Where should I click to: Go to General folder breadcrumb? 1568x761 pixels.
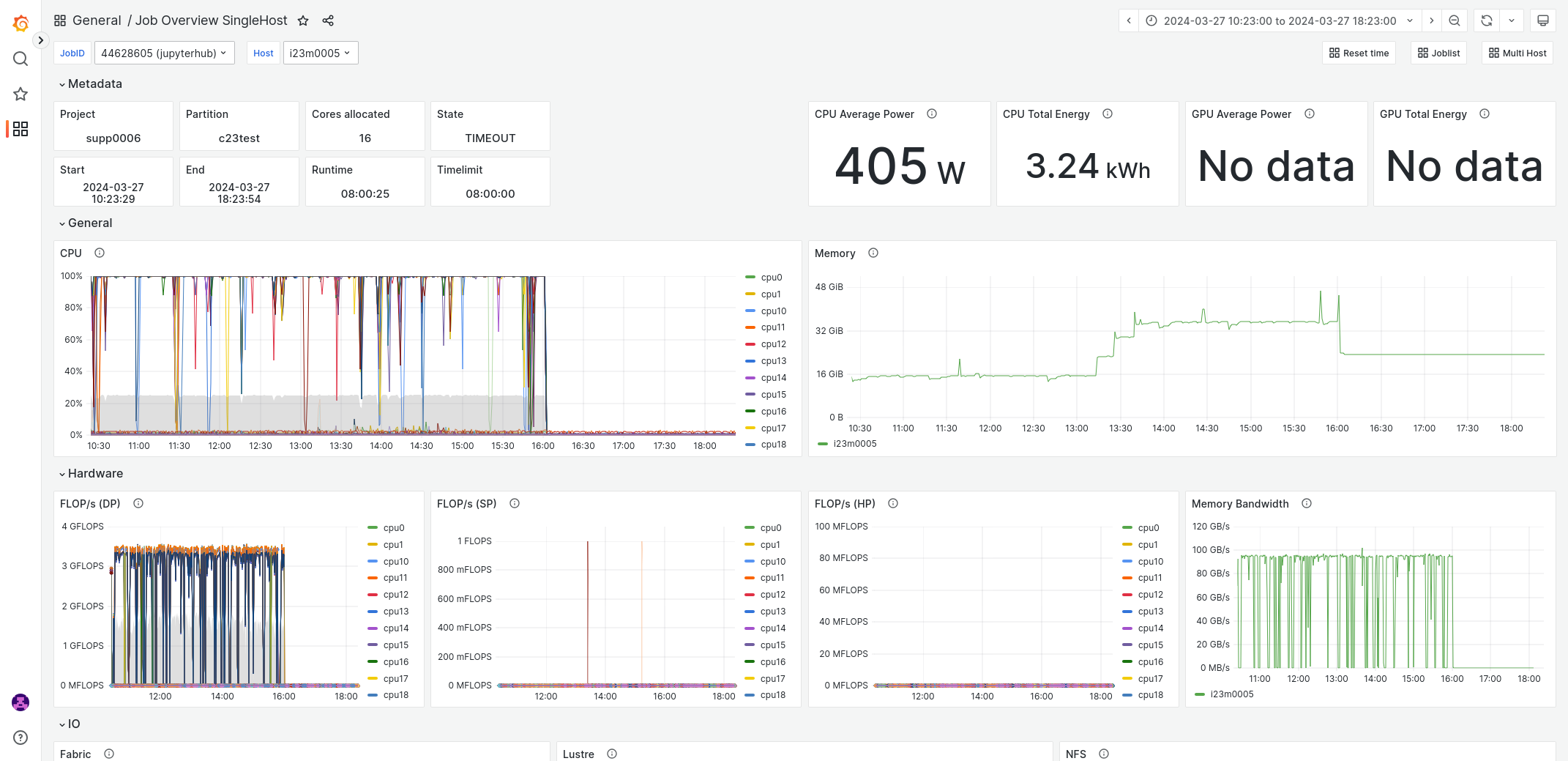point(97,21)
